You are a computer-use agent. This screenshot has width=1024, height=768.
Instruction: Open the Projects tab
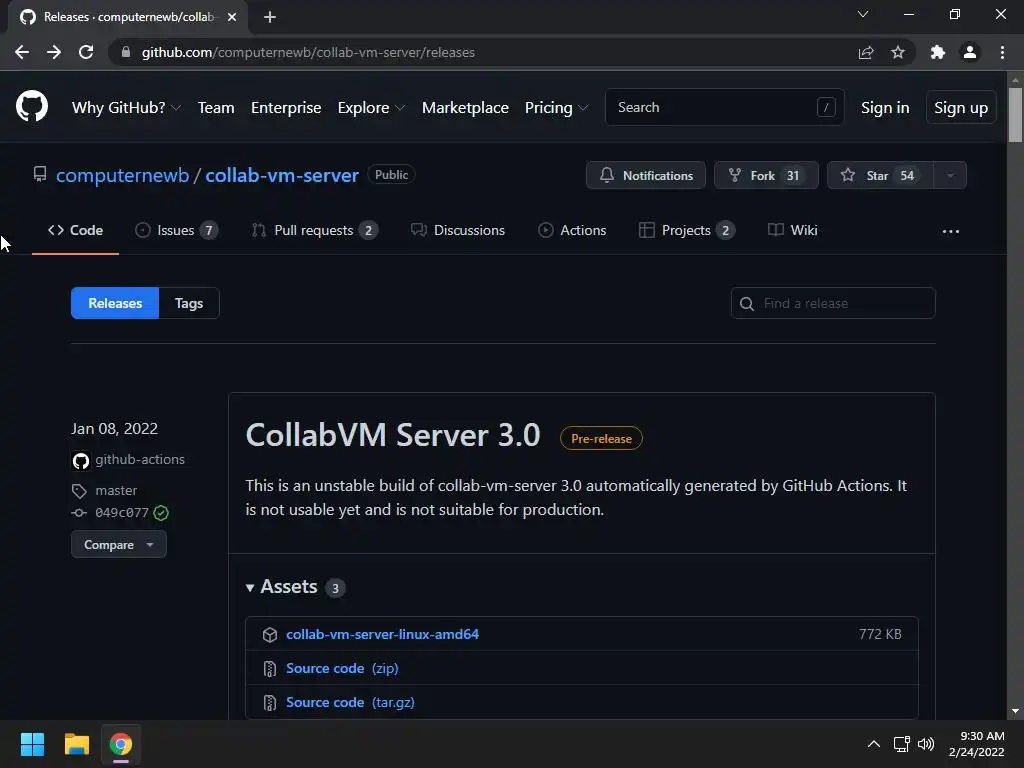(x=687, y=231)
